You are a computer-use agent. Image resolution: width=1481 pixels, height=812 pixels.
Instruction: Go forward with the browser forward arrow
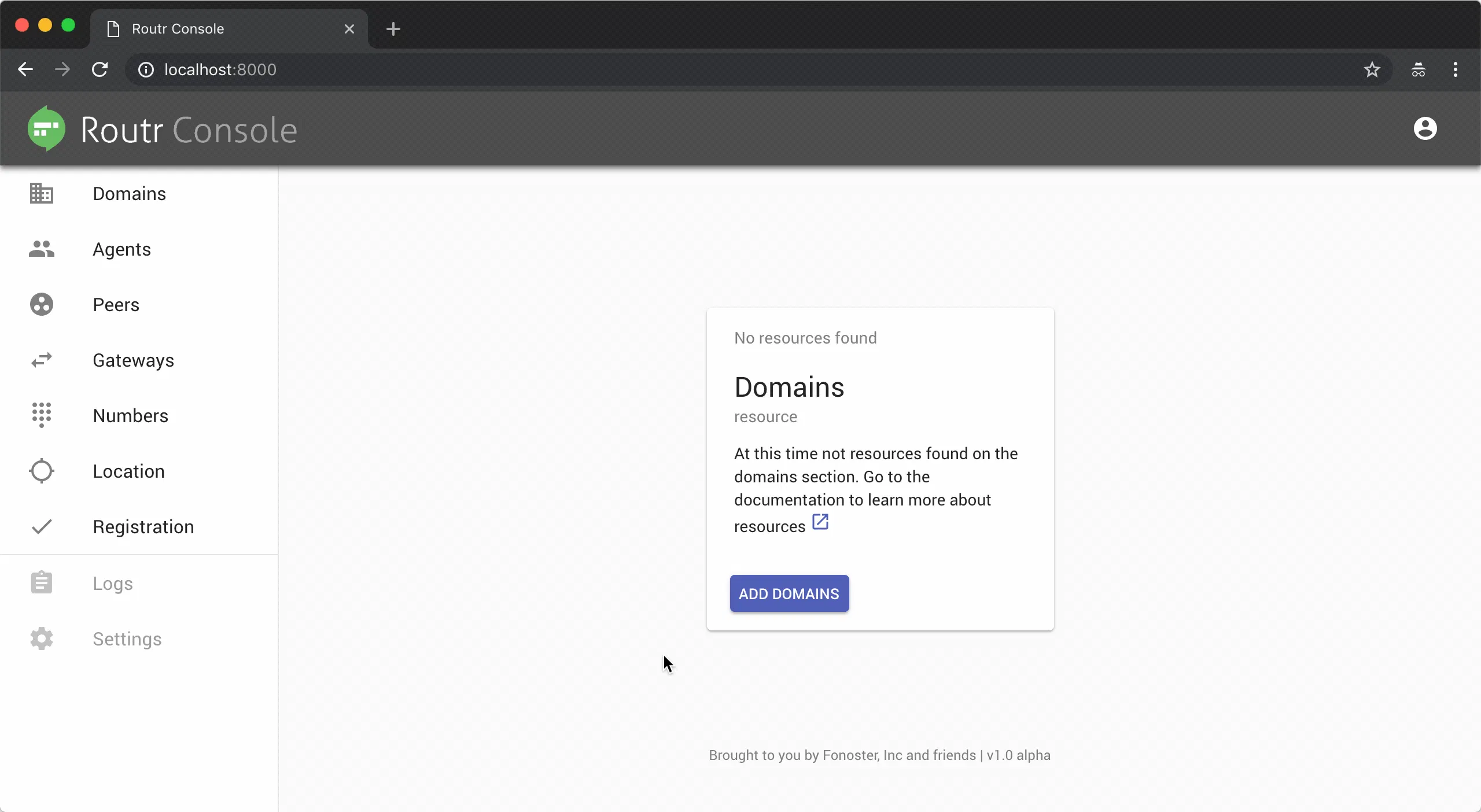coord(62,69)
